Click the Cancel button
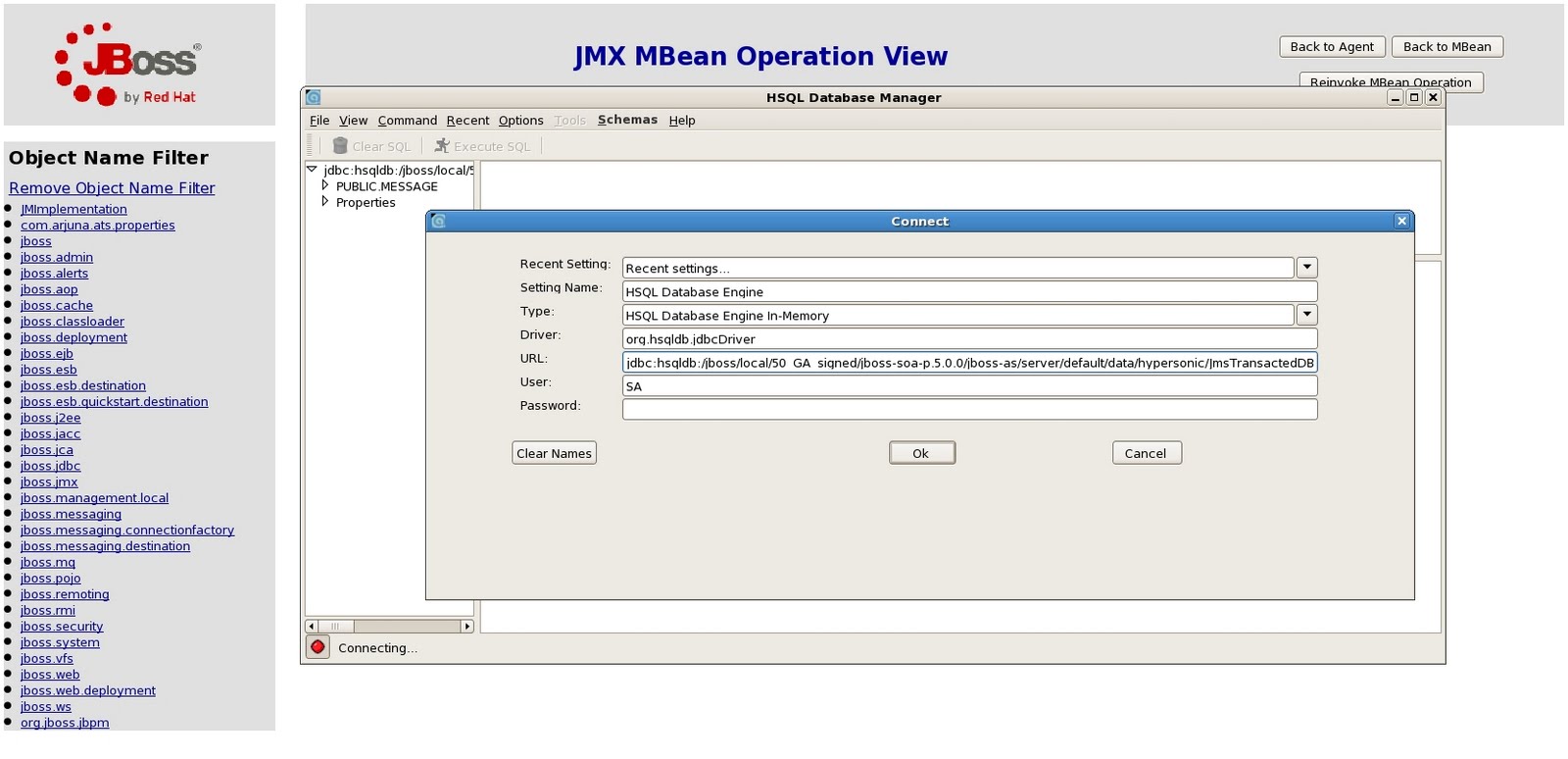Screen dimensions: 1568x759 click(1147, 453)
